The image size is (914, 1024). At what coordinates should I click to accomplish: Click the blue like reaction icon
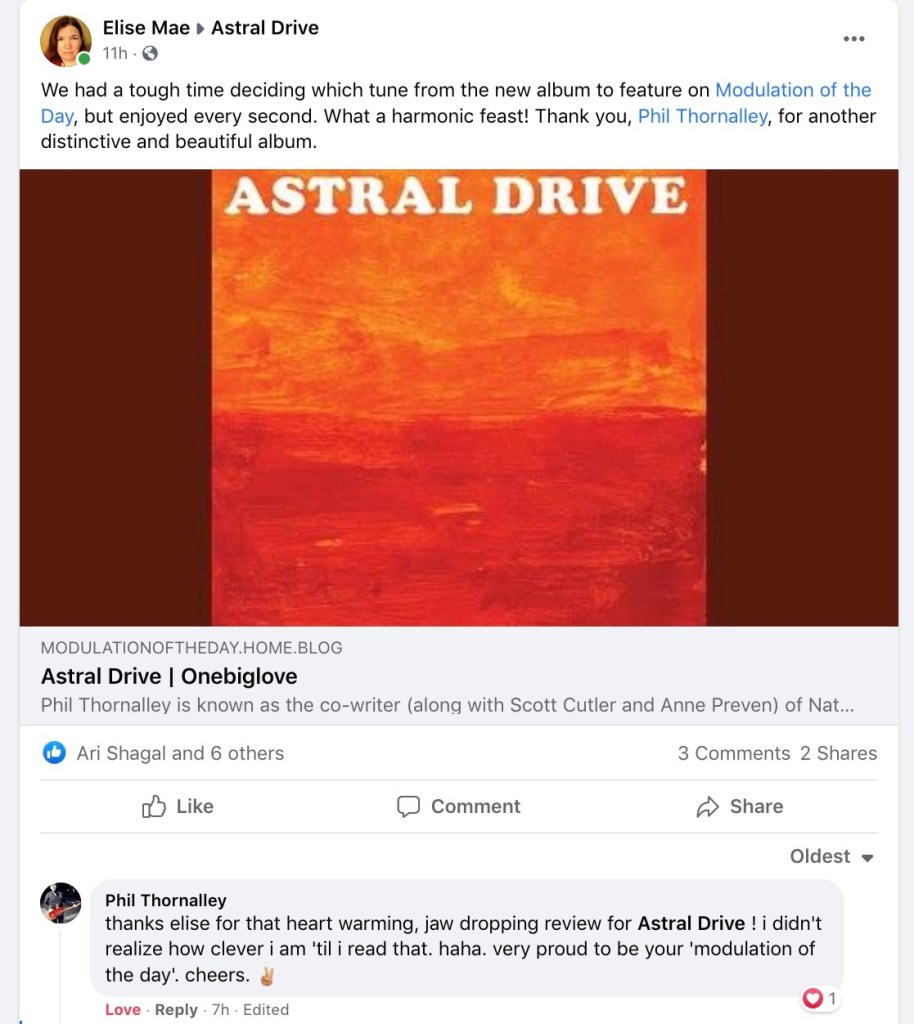(x=54, y=753)
